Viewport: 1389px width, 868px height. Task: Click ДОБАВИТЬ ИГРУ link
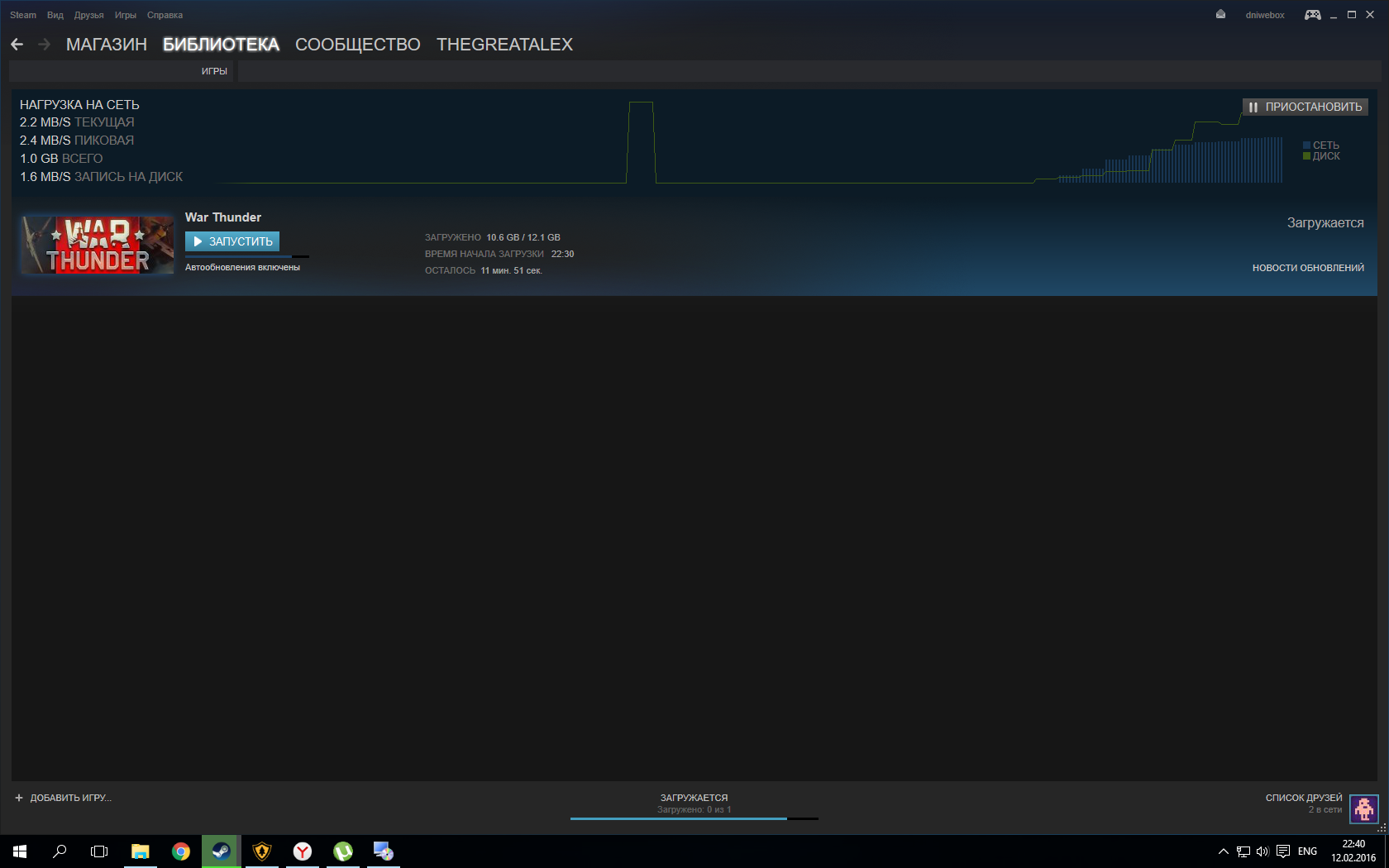coord(70,798)
